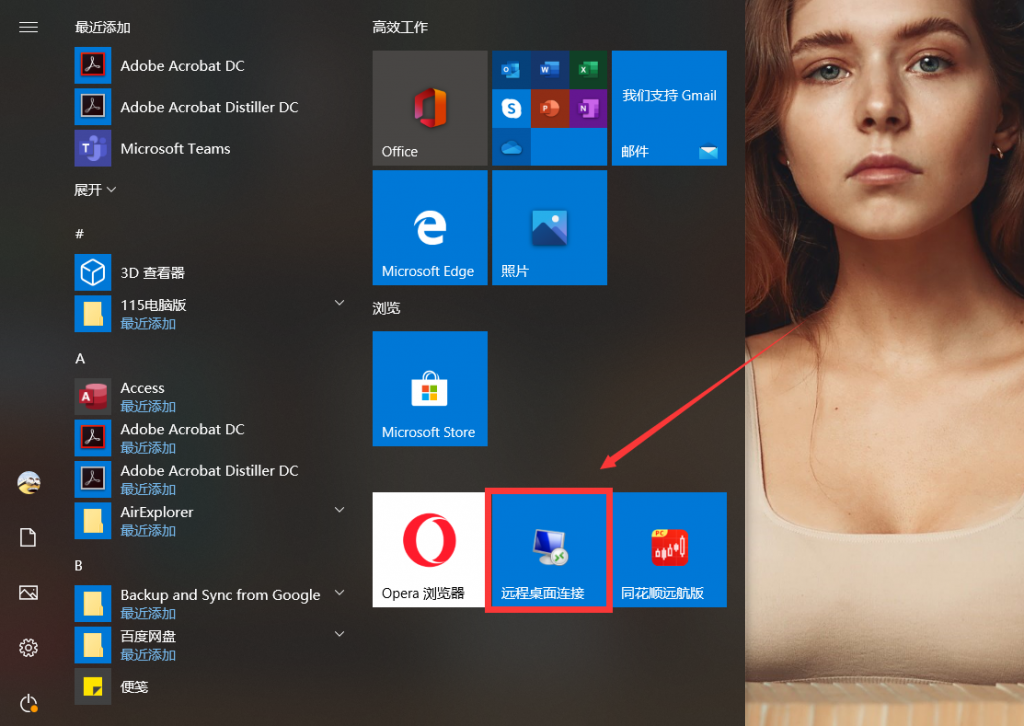Expand the 展开 recently added list
Viewport: 1024px width, 726px height.
(x=95, y=190)
